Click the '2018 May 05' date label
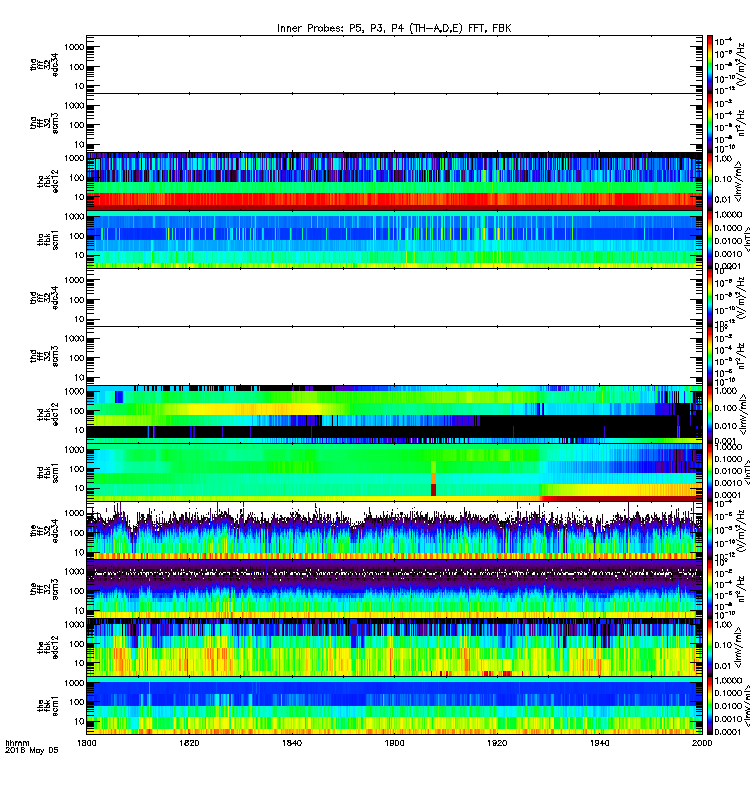The height and width of the screenshot is (800, 750). [32, 751]
